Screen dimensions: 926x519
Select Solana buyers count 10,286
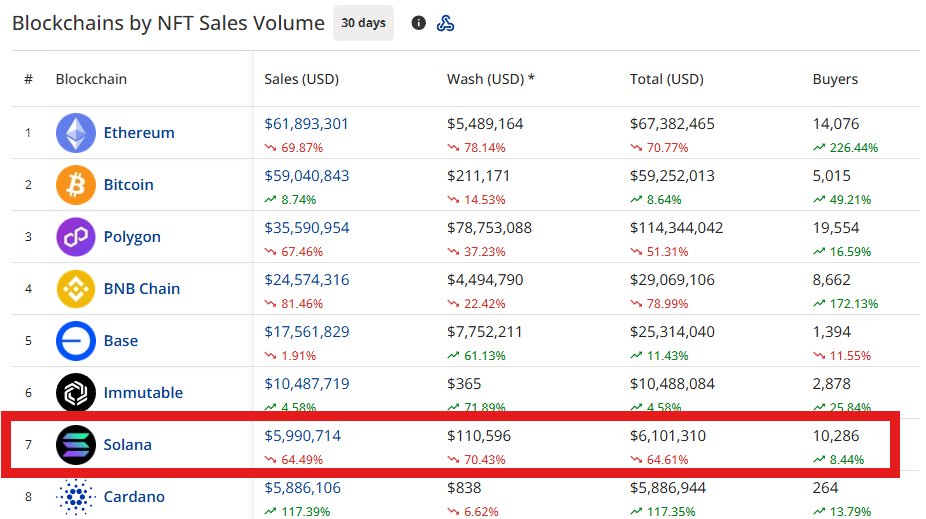pyautogui.click(x=836, y=436)
